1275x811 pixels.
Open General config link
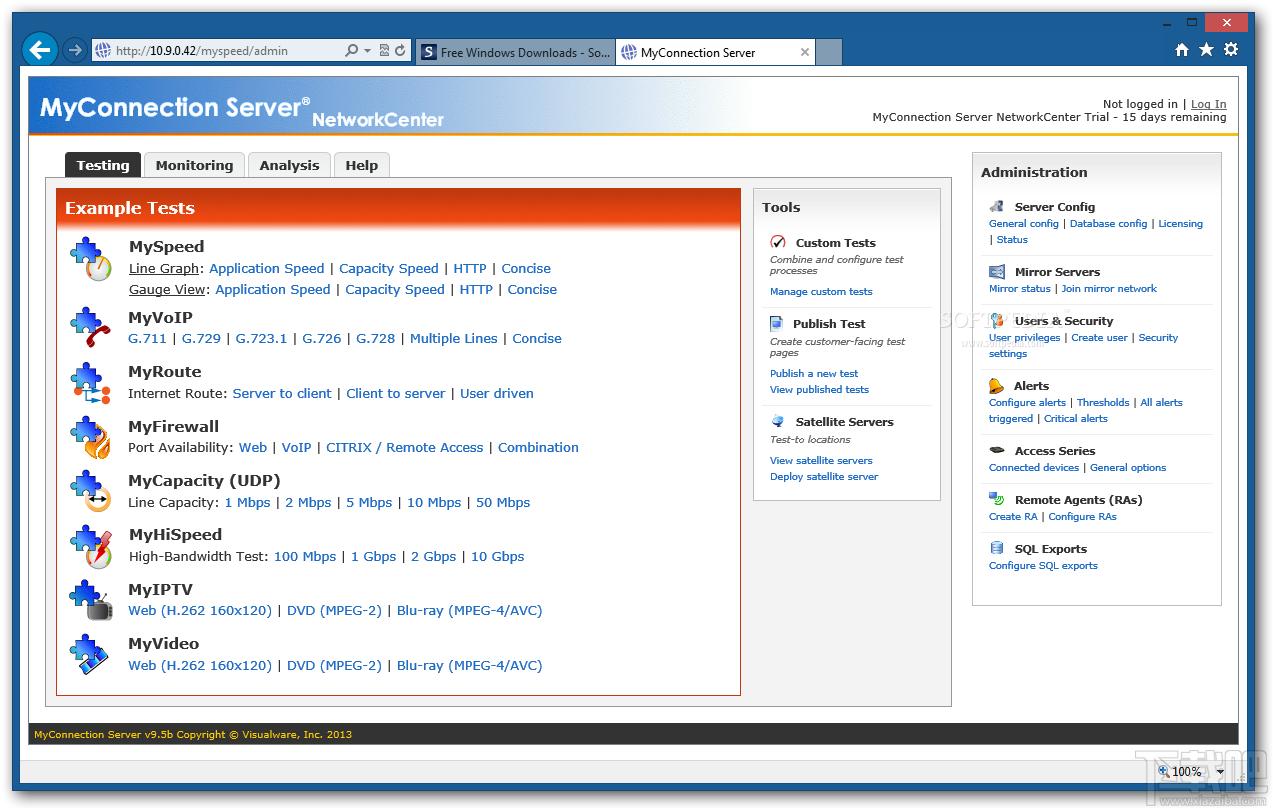coord(1023,223)
